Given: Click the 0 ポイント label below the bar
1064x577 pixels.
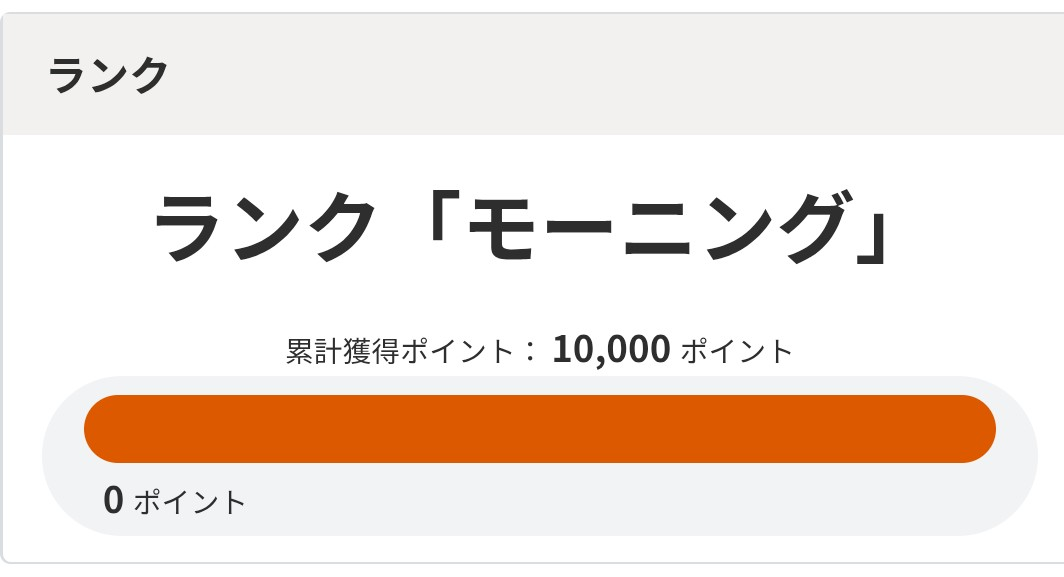Looking at the screenshot, I should [x=175, y=500].
